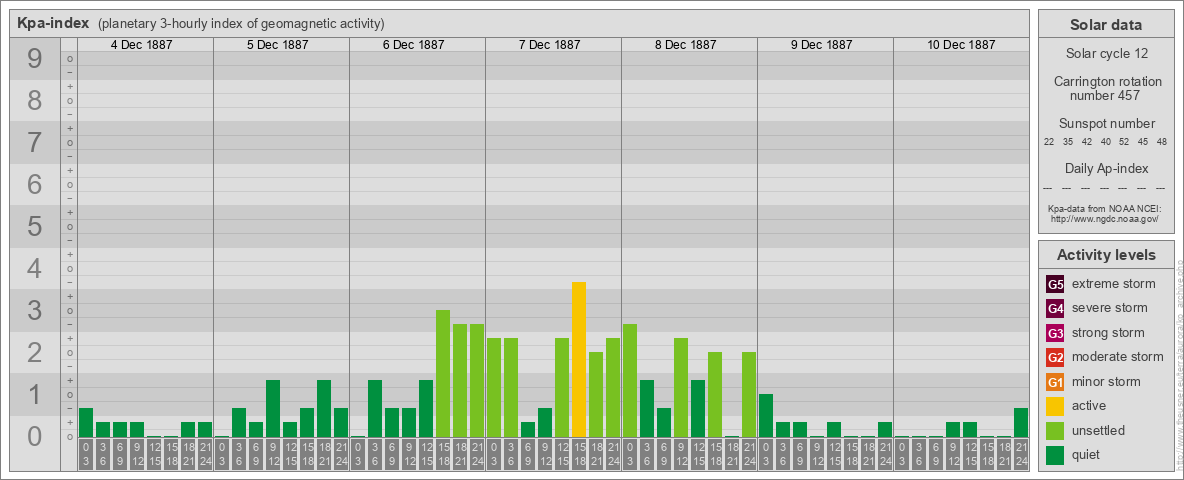Viewport: 1184px width, 480px height.
Task: Click sunspot value 45
Action: pos(1143,142)
